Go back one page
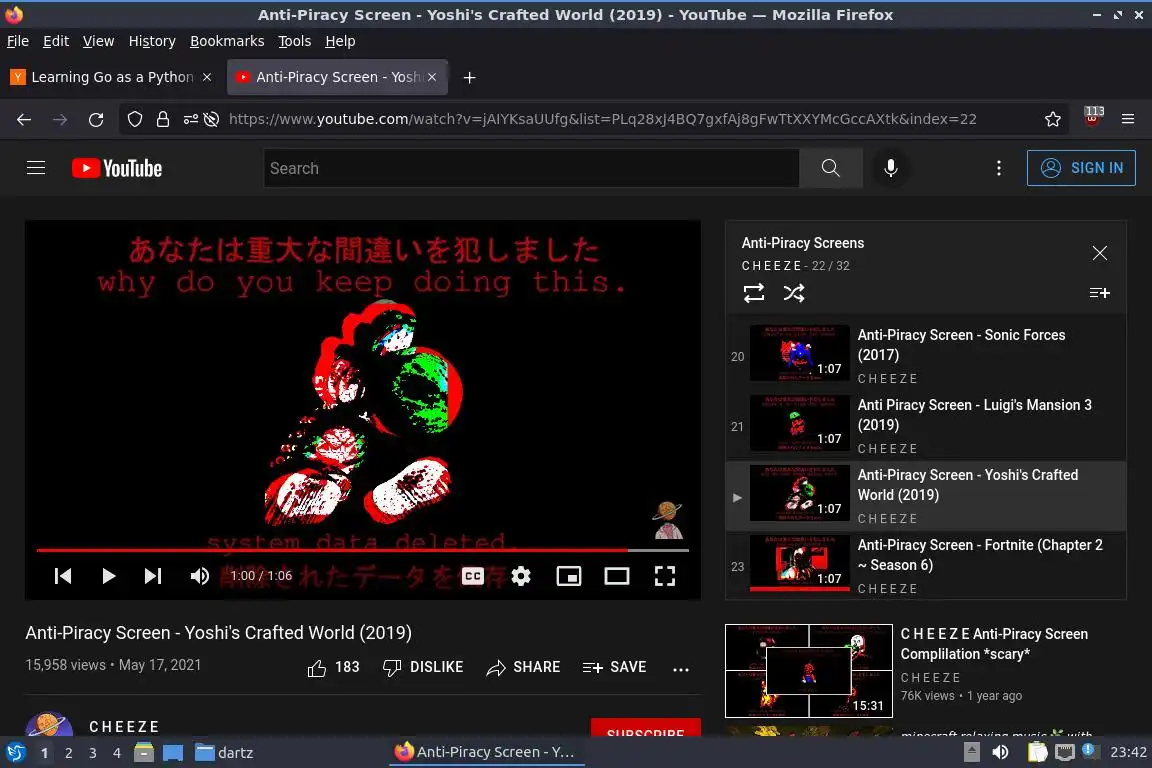 click(24, 119)
